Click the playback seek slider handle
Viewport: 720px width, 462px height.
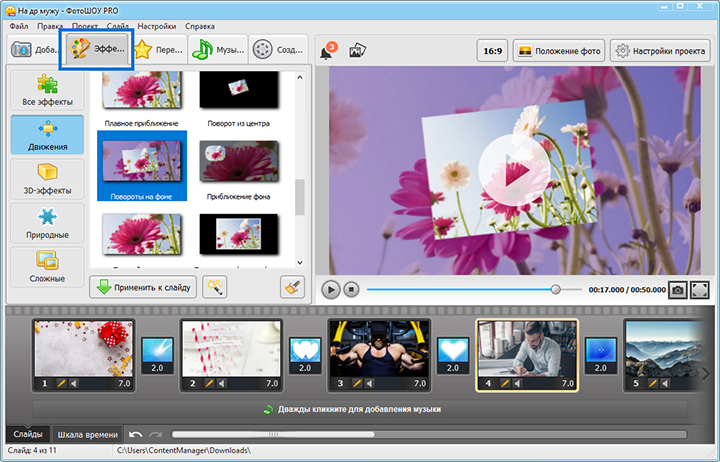point(556,289)
